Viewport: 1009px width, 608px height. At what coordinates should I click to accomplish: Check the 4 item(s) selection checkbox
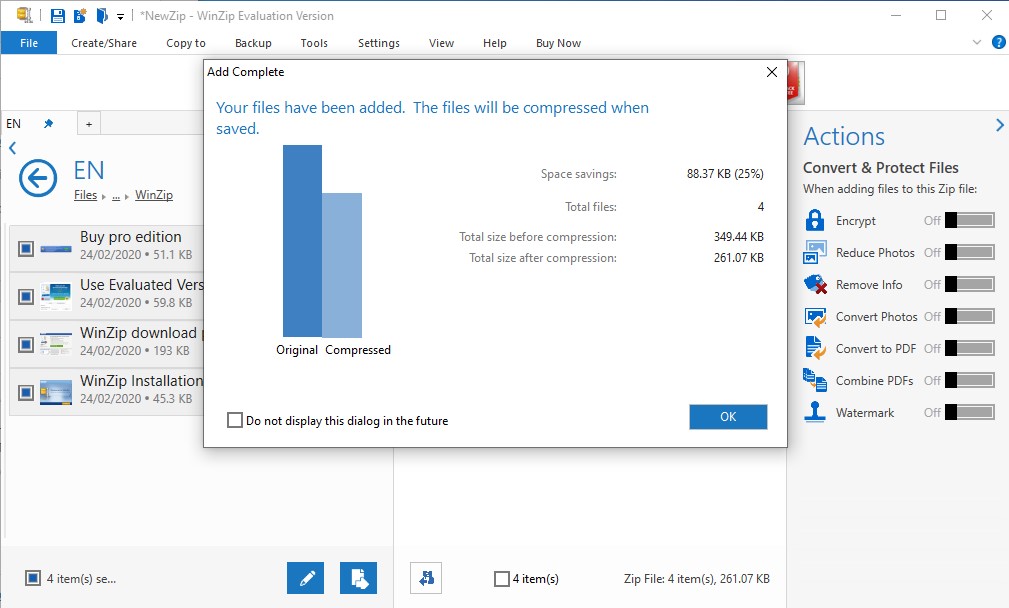pyautogui.click(x=500, y=578)
